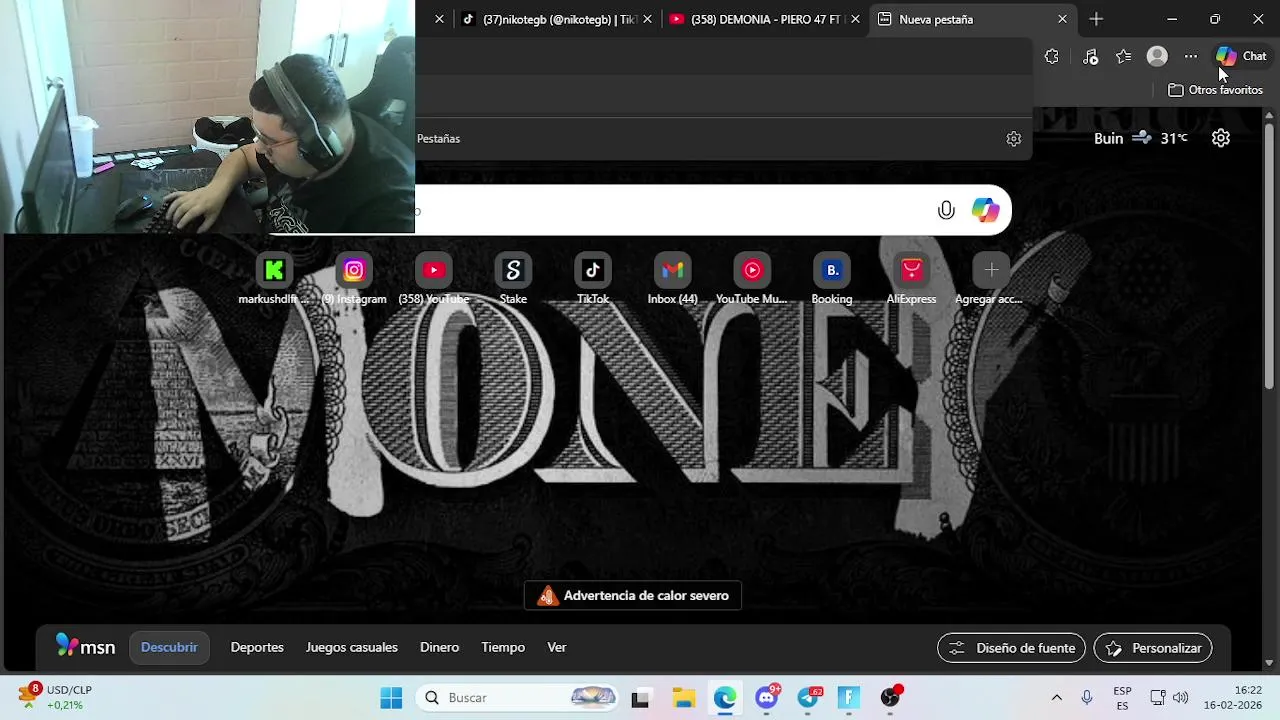Select the Tiempo feed tab

pos(503,647)
